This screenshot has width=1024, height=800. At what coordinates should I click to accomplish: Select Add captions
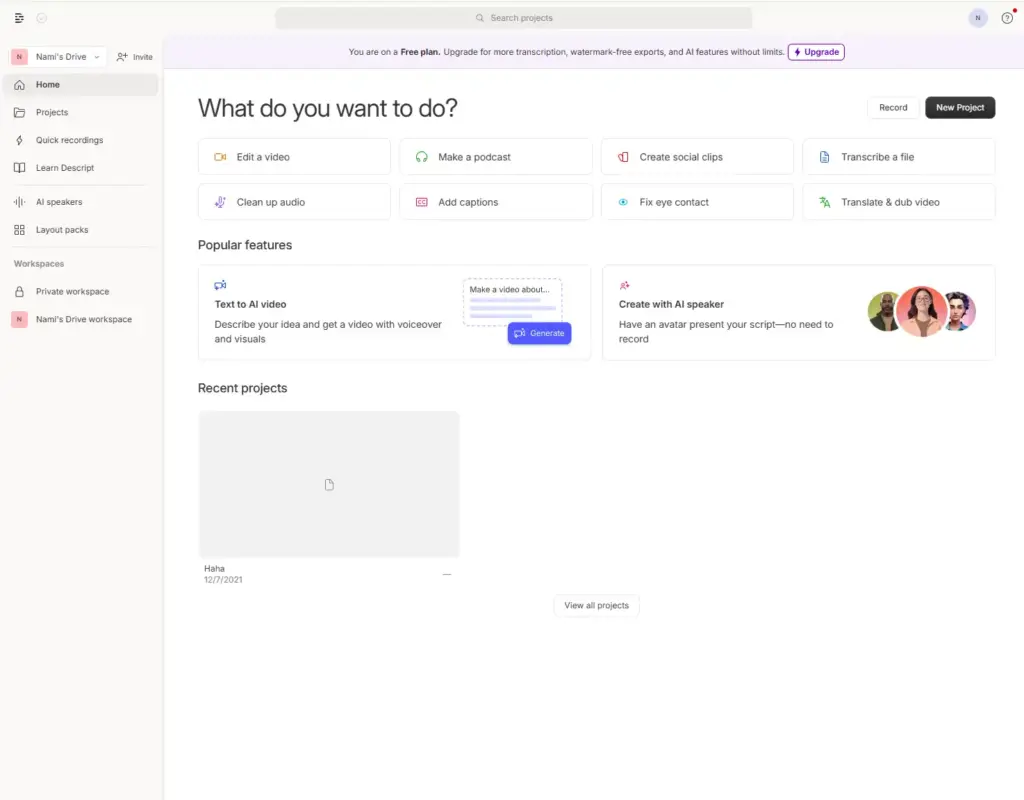coord(496,202)
